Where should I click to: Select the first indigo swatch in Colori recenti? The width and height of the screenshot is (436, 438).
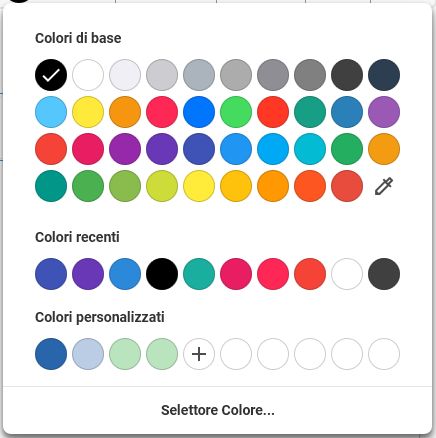(x=51, y=274)
